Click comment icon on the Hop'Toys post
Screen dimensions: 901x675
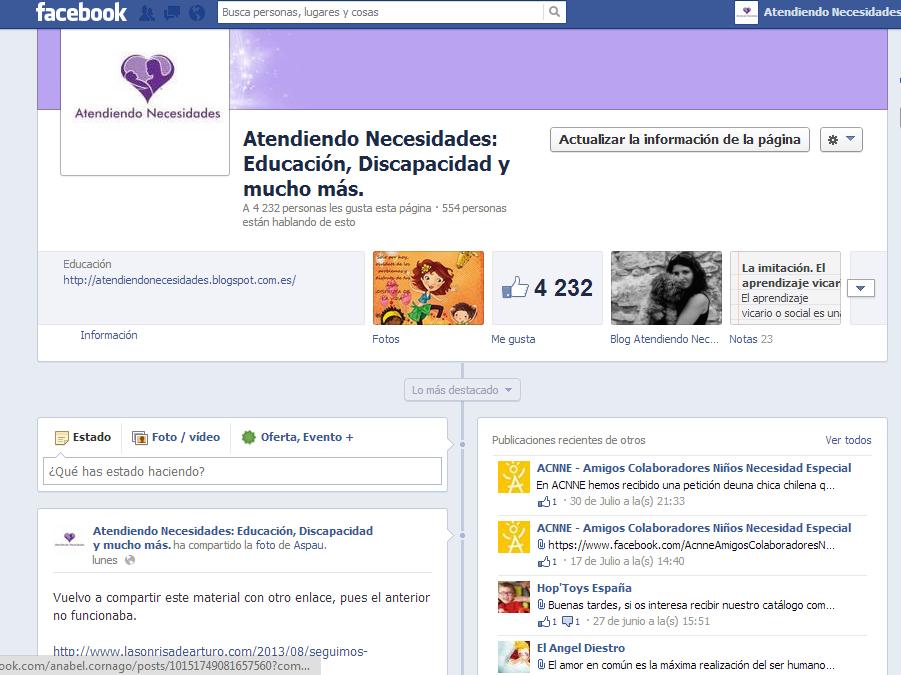[x=567, y=622]
